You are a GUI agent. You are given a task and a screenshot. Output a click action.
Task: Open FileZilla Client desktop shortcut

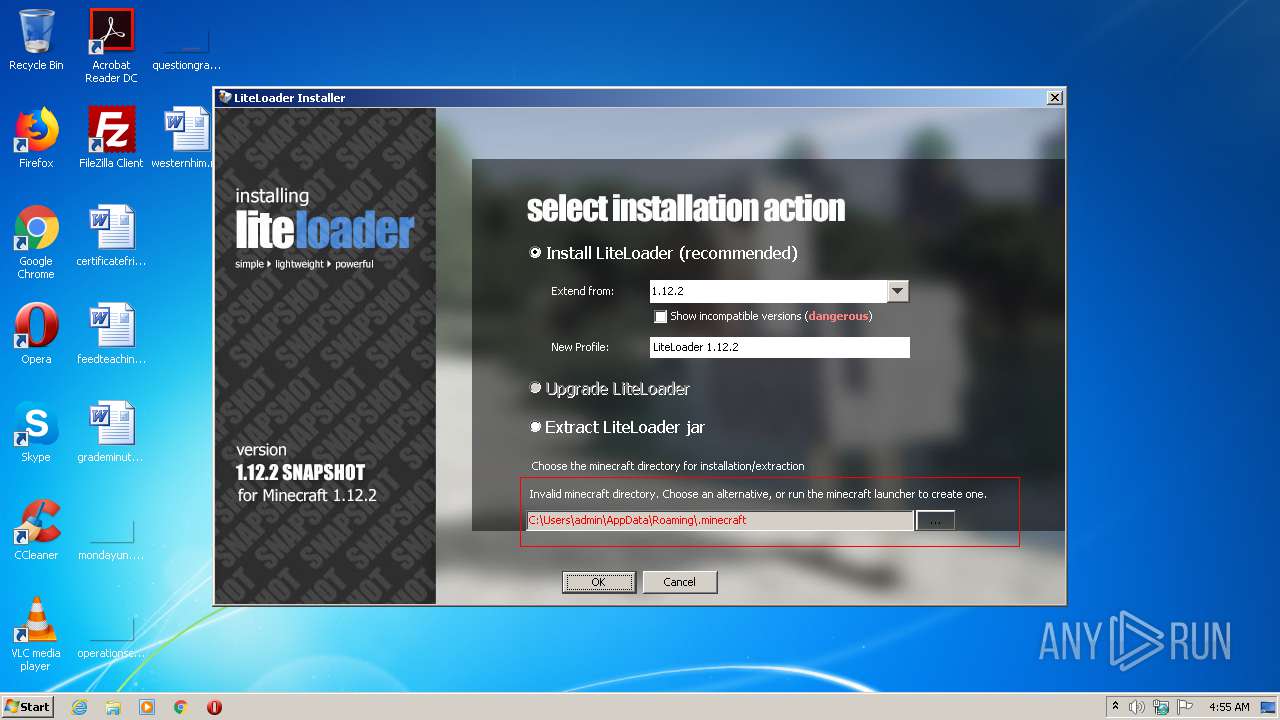click(x=111, y=138)
